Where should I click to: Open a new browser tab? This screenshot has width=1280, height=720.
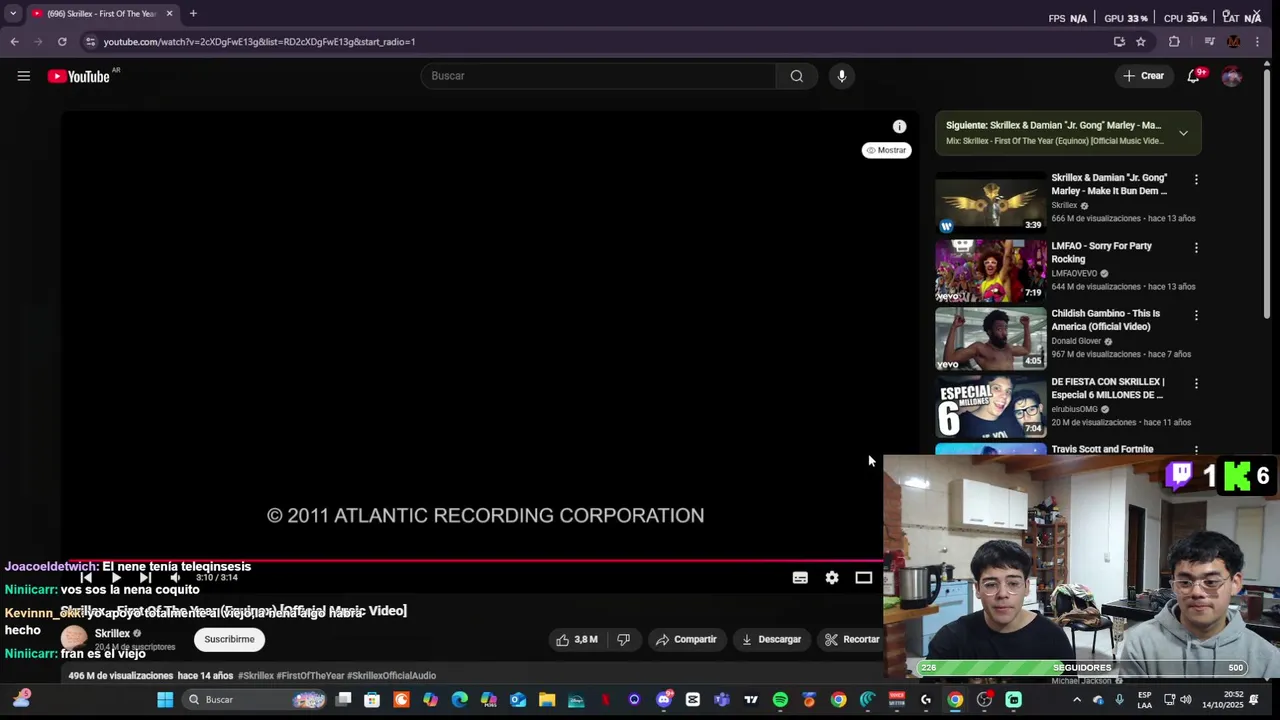pyautogui.click(x=193, y=14)
